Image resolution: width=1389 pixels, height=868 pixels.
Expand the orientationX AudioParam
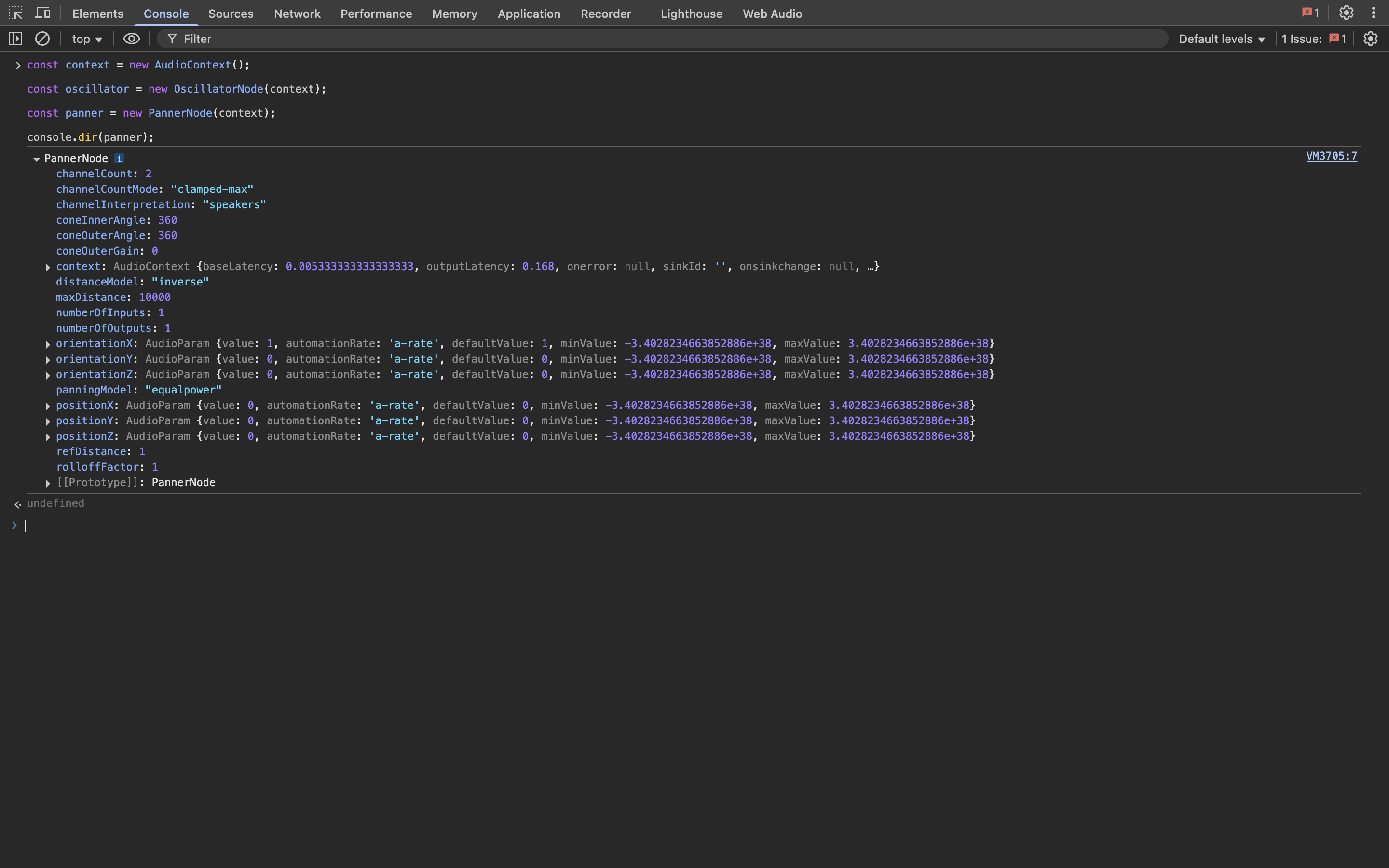click(48, 344)
